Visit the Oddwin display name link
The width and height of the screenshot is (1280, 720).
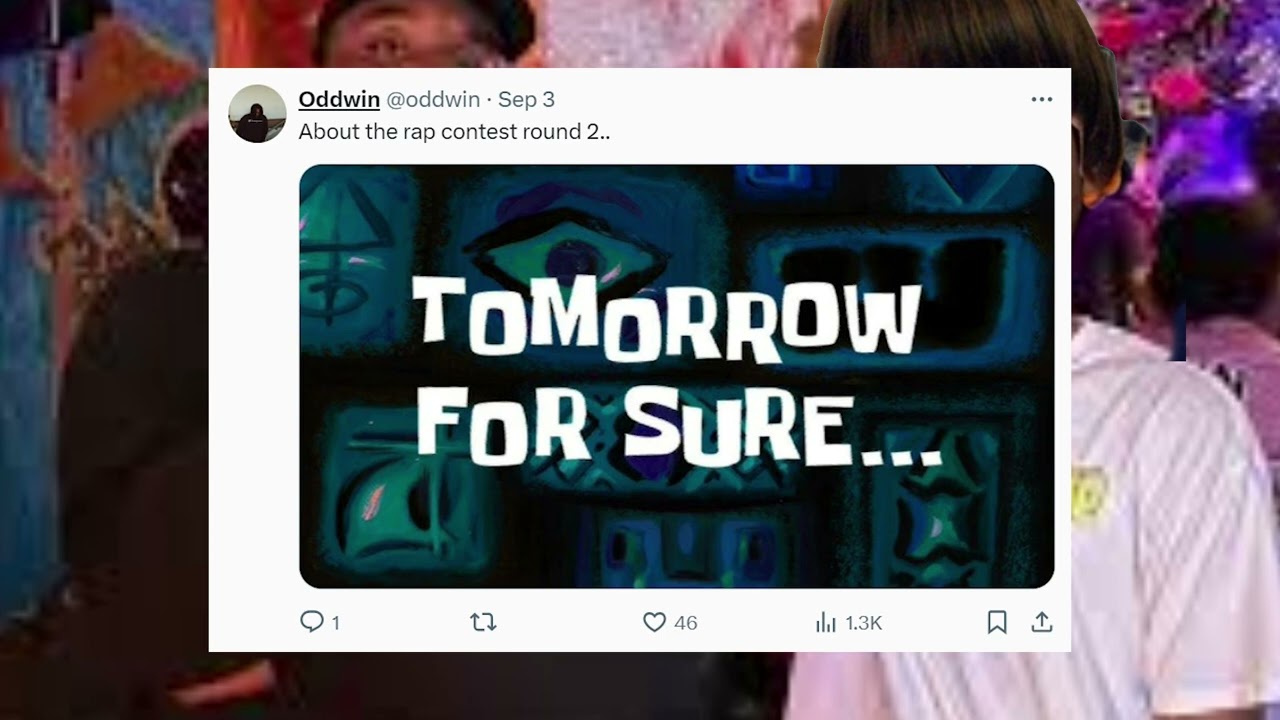[339, 99]
